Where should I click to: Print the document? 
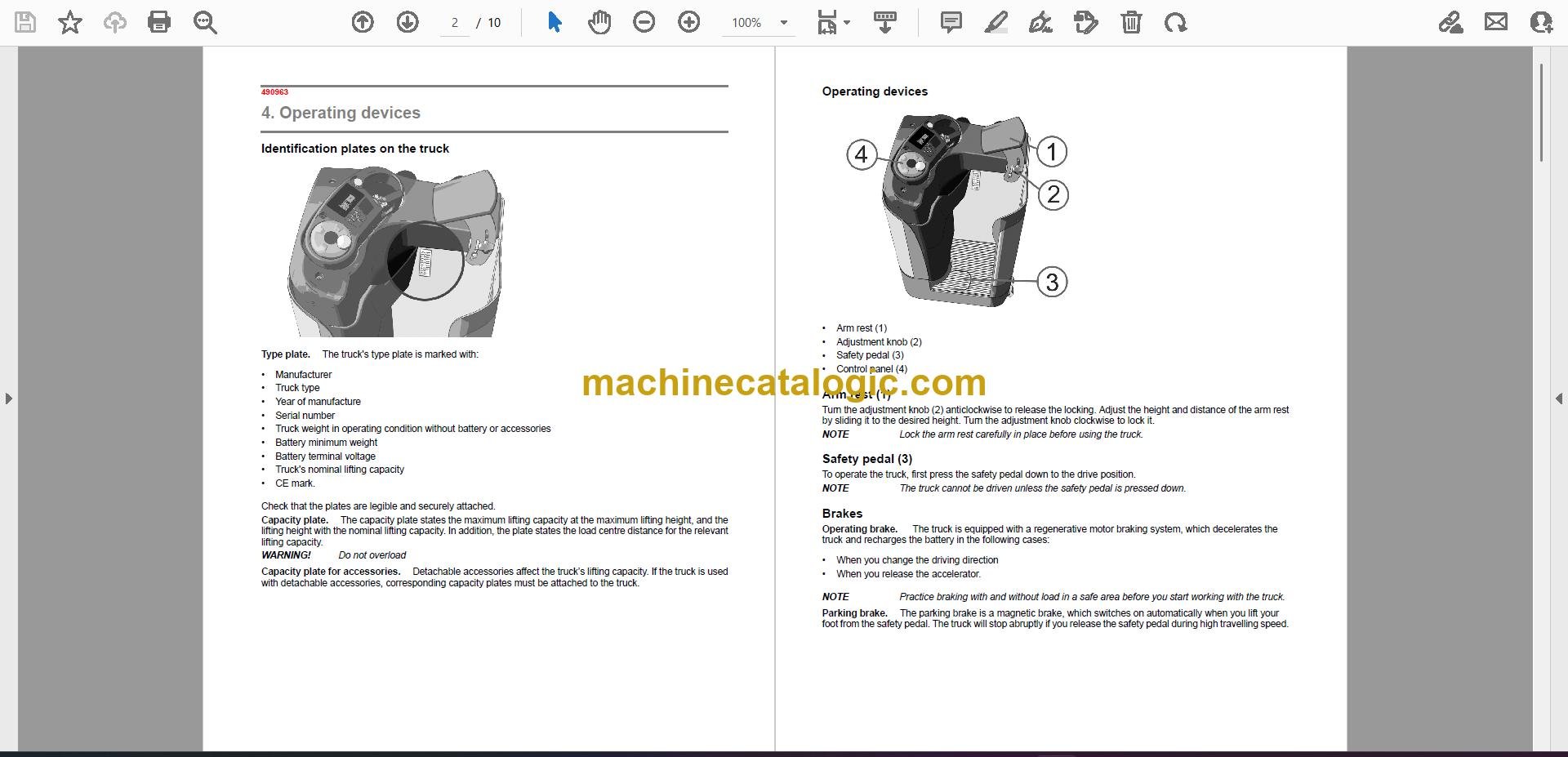[159, 22]
